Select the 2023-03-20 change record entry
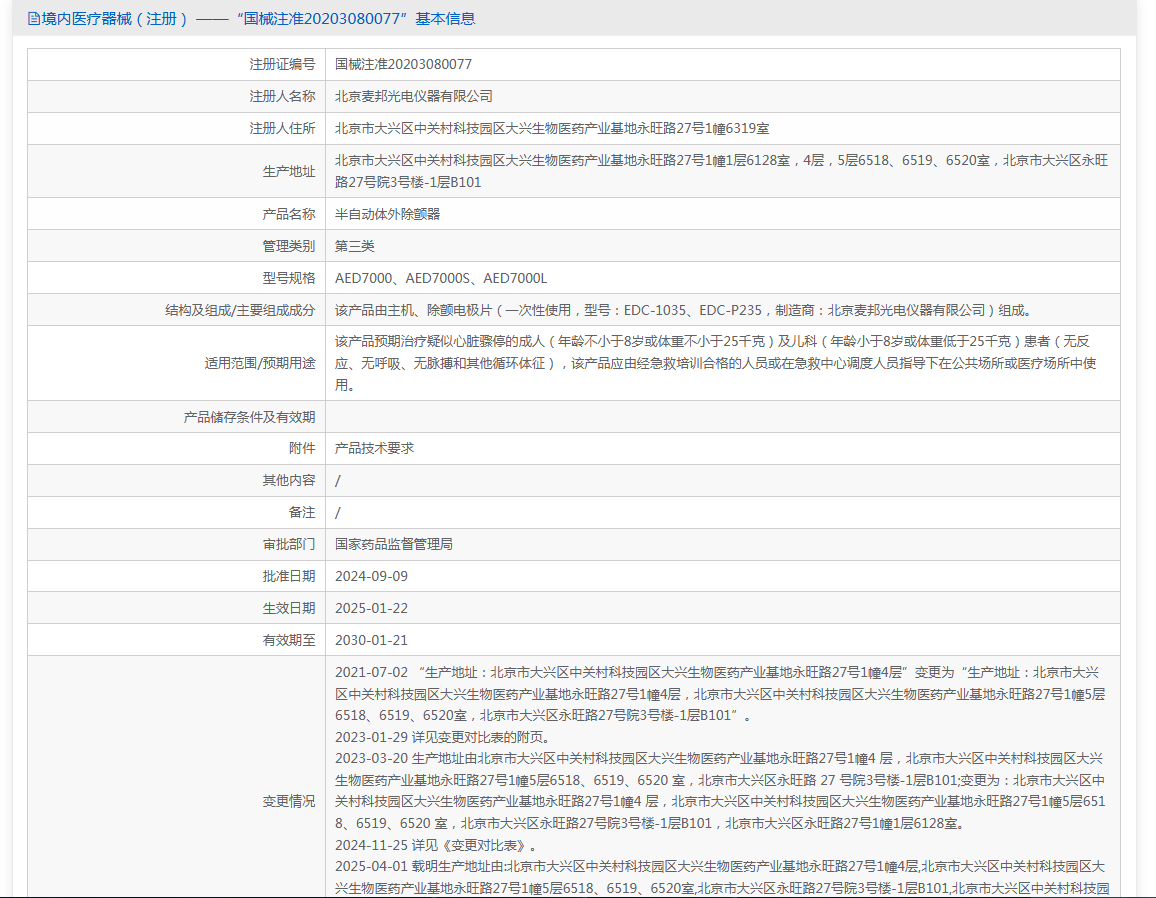Screen dimensions: 1156x898 click(x=720, y=791)
